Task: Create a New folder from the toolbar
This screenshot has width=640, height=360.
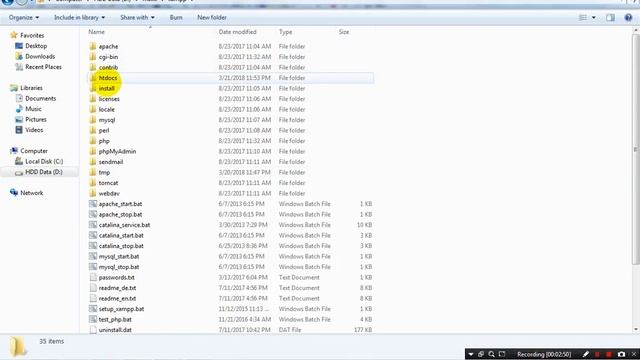Action: [212, 18]
